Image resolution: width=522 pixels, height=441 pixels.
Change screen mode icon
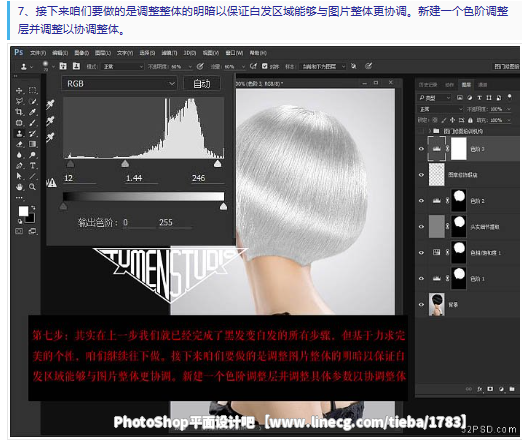coord(33,231)
